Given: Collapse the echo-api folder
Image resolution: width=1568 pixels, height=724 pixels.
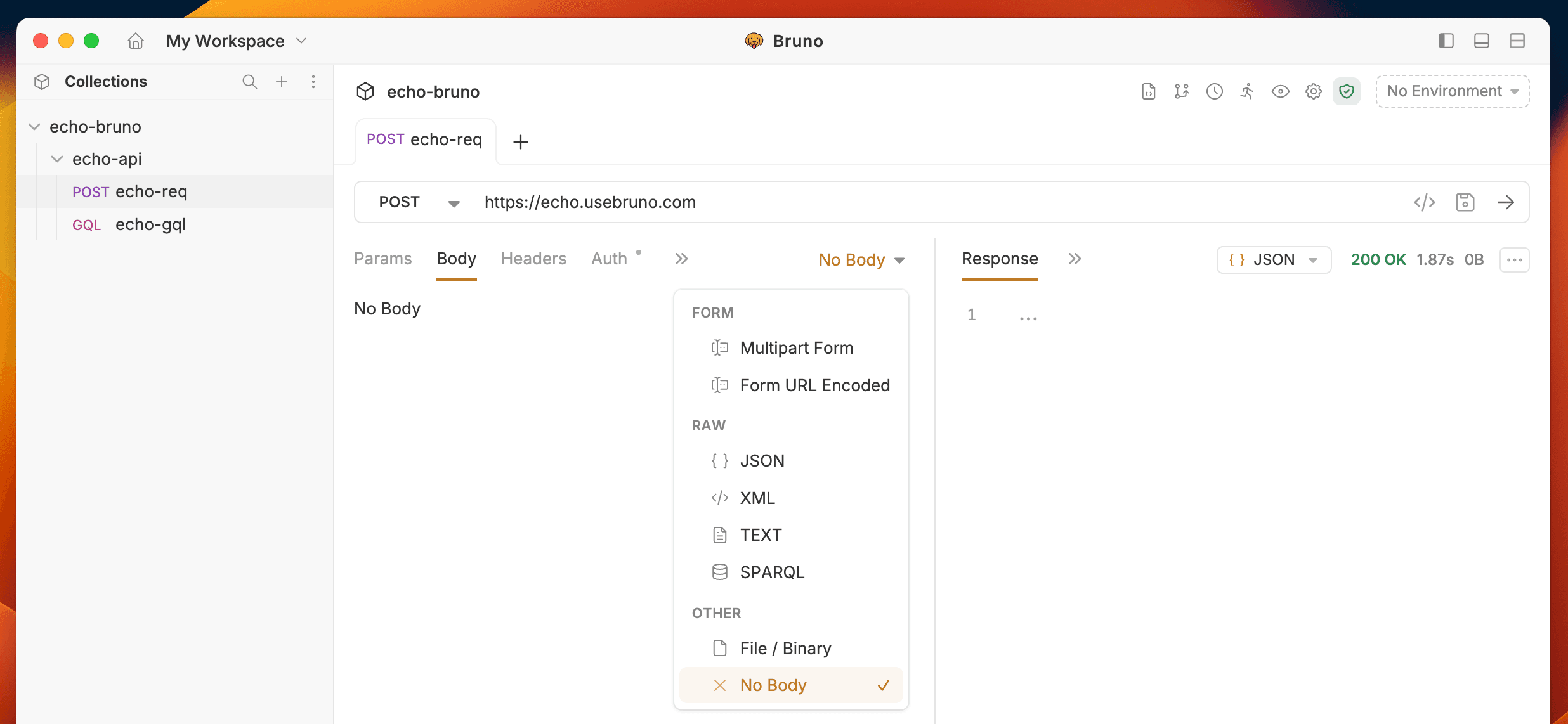Looking at the screenshot, I should 57,159.
